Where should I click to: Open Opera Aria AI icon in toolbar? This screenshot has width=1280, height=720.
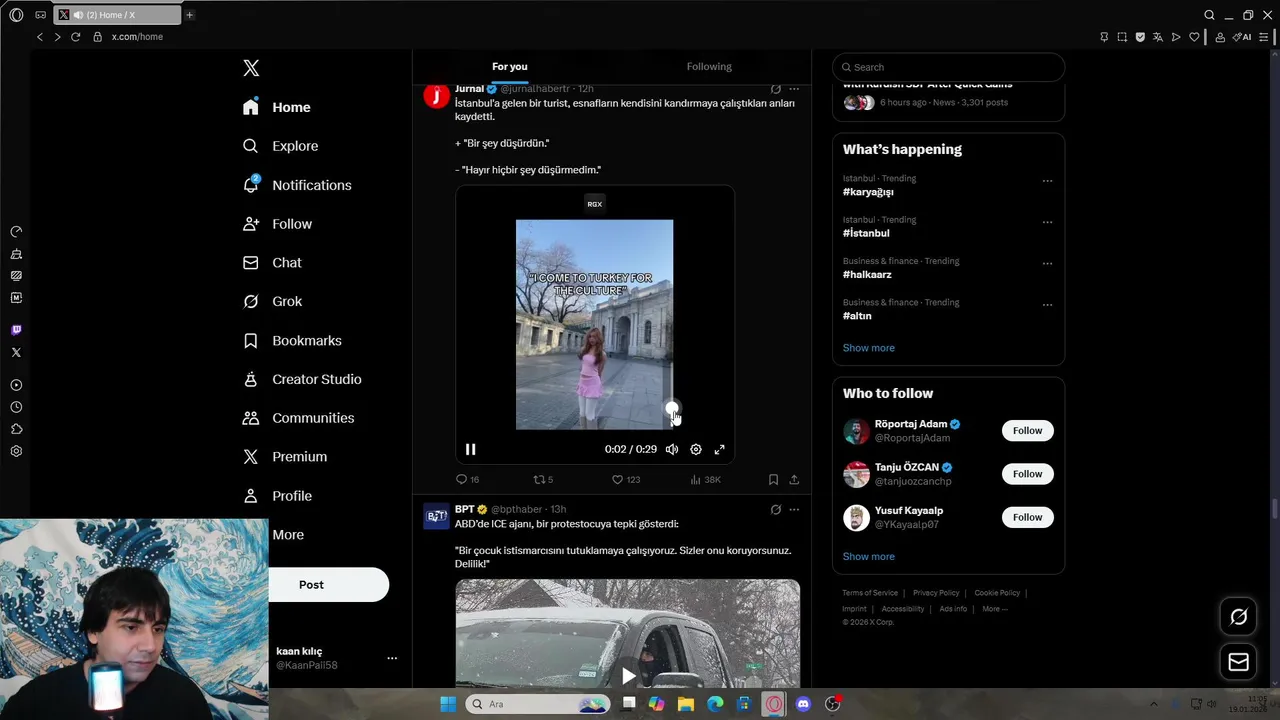tap(1243, 37)
